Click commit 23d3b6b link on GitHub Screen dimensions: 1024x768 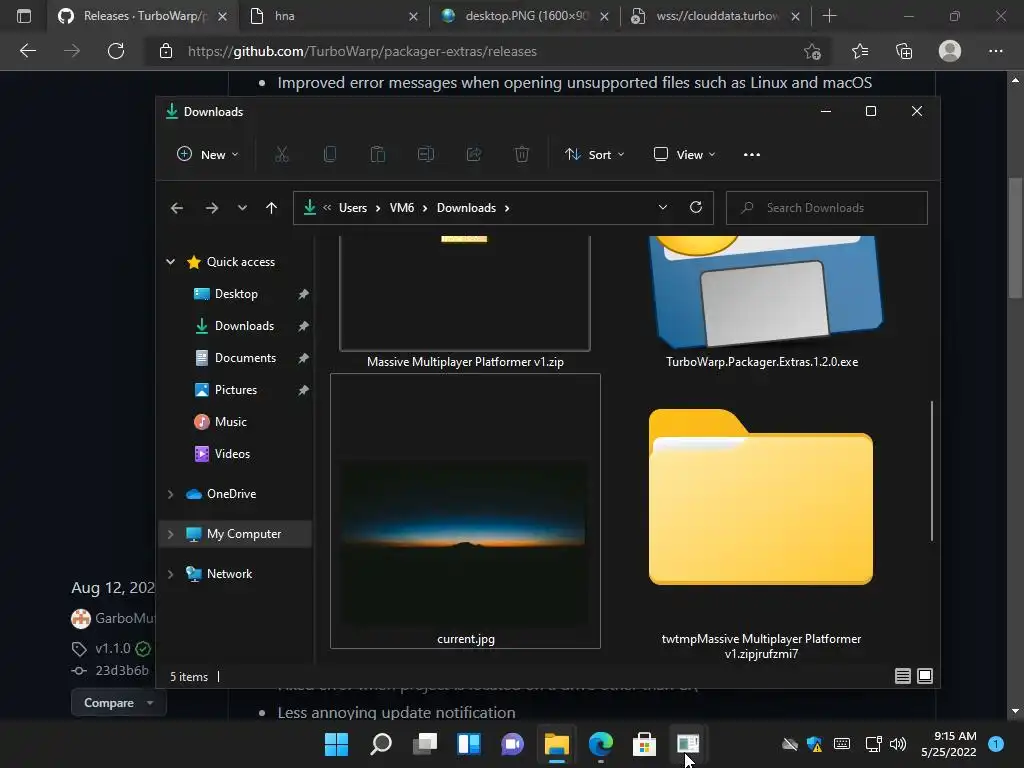pos(121,671)
